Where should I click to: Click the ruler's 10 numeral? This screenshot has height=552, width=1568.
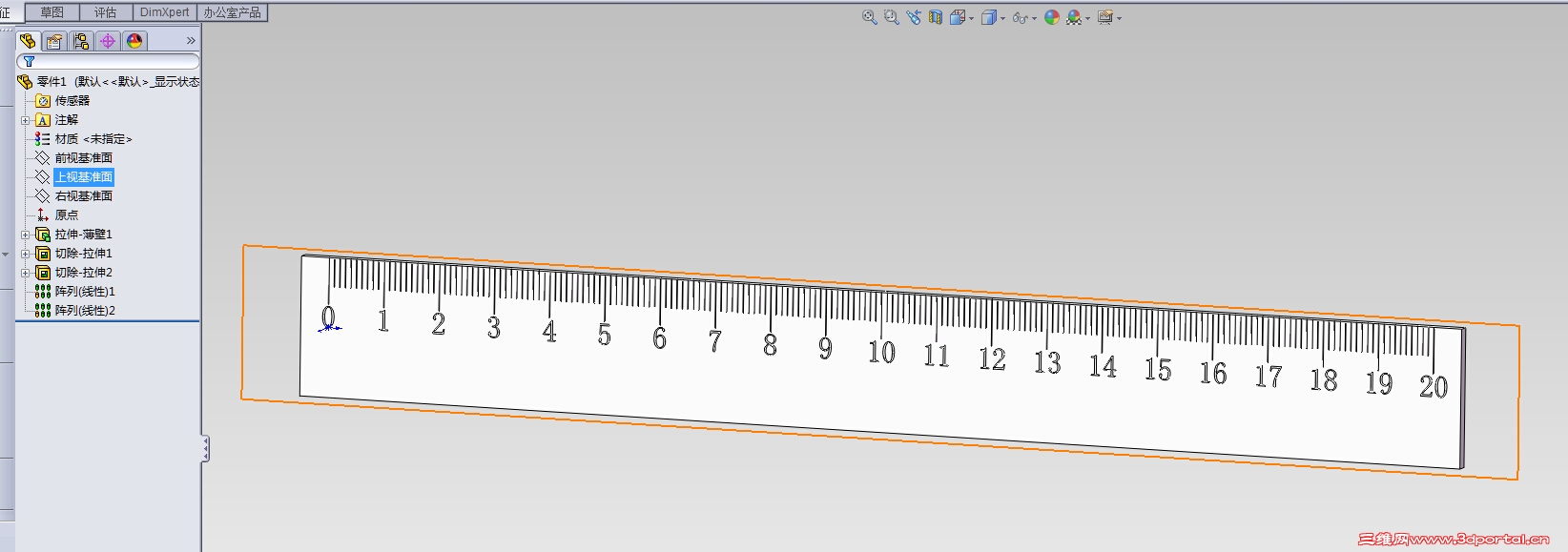click(881, 352)
